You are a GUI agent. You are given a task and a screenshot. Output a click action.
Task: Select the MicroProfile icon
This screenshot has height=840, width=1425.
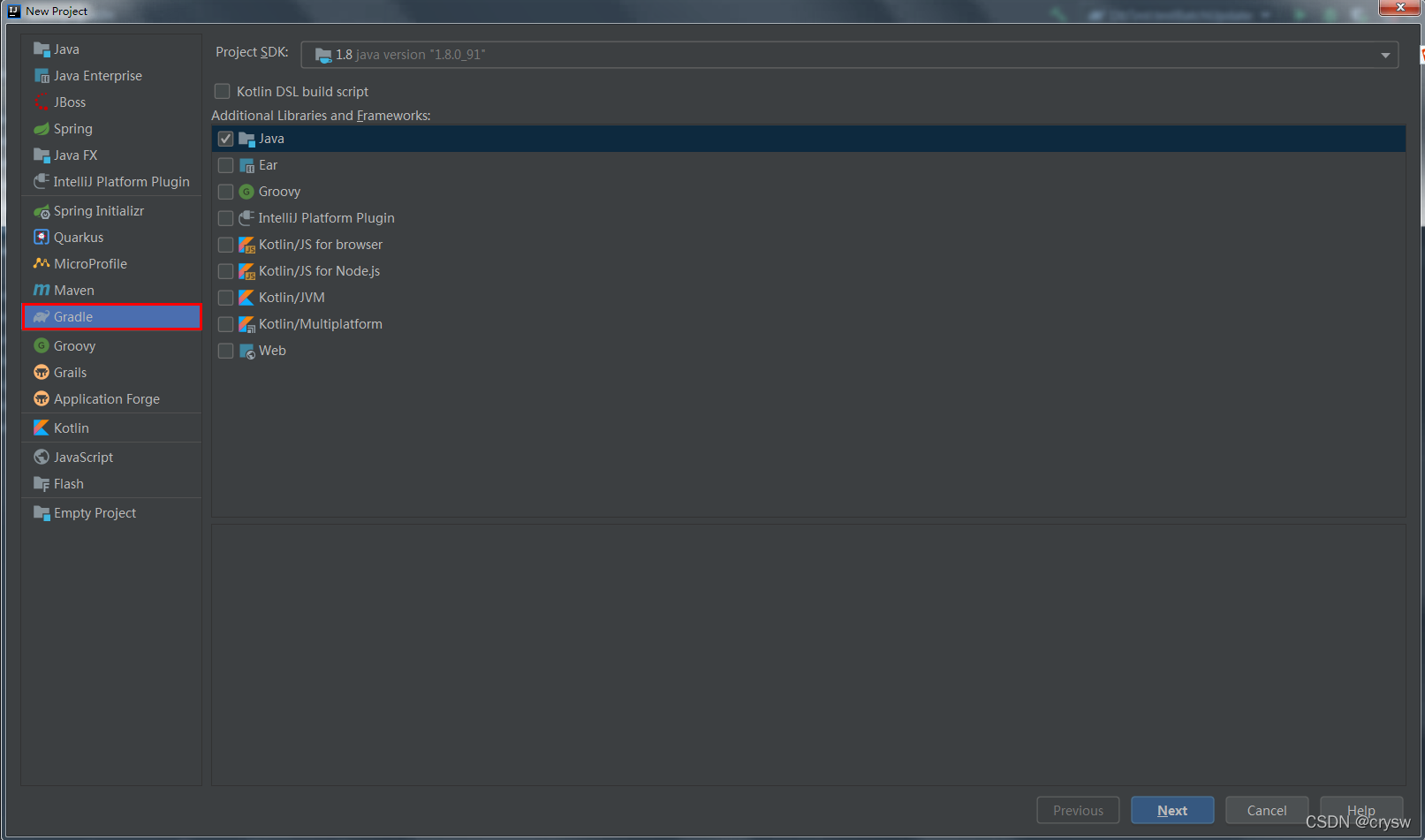(x=42, y=263)
